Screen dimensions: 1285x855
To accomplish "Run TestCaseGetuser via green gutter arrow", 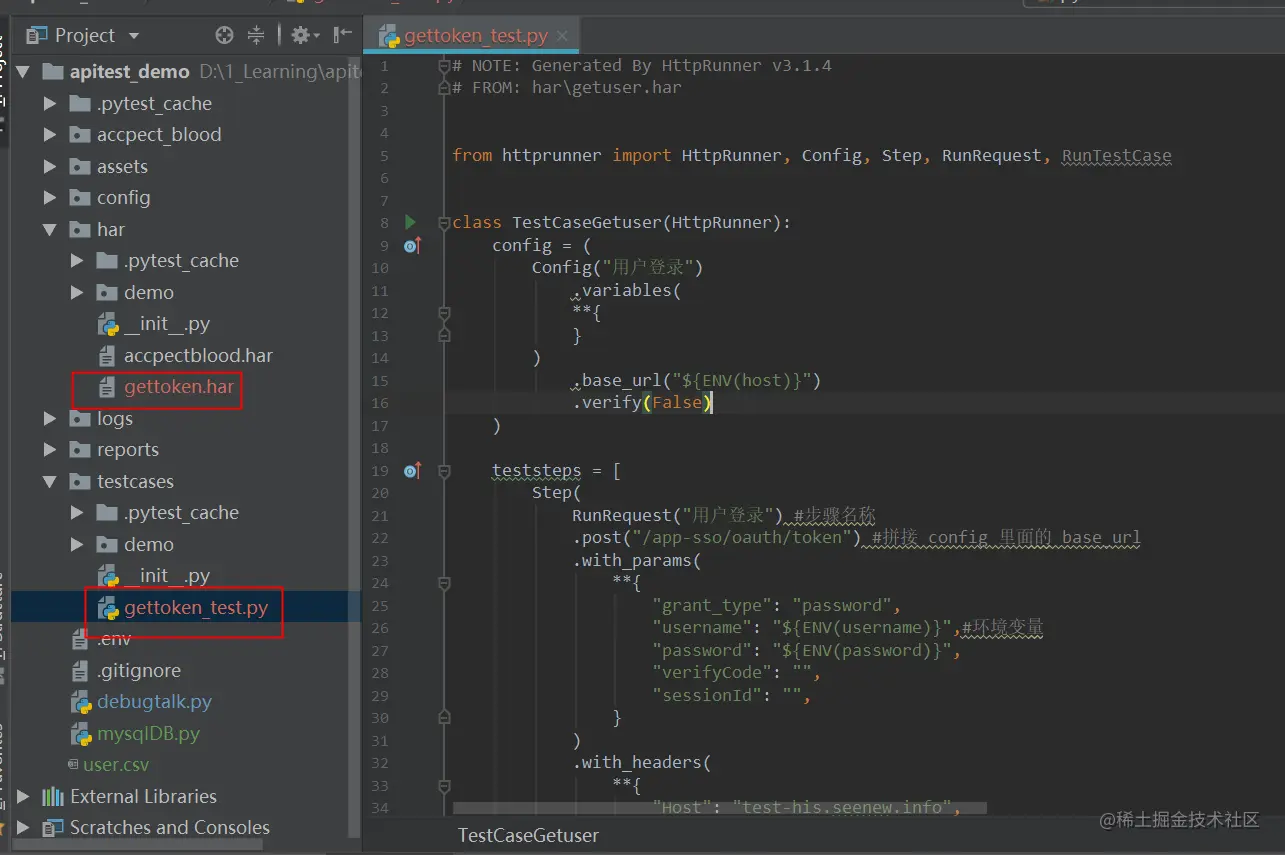I will [410, 222].
